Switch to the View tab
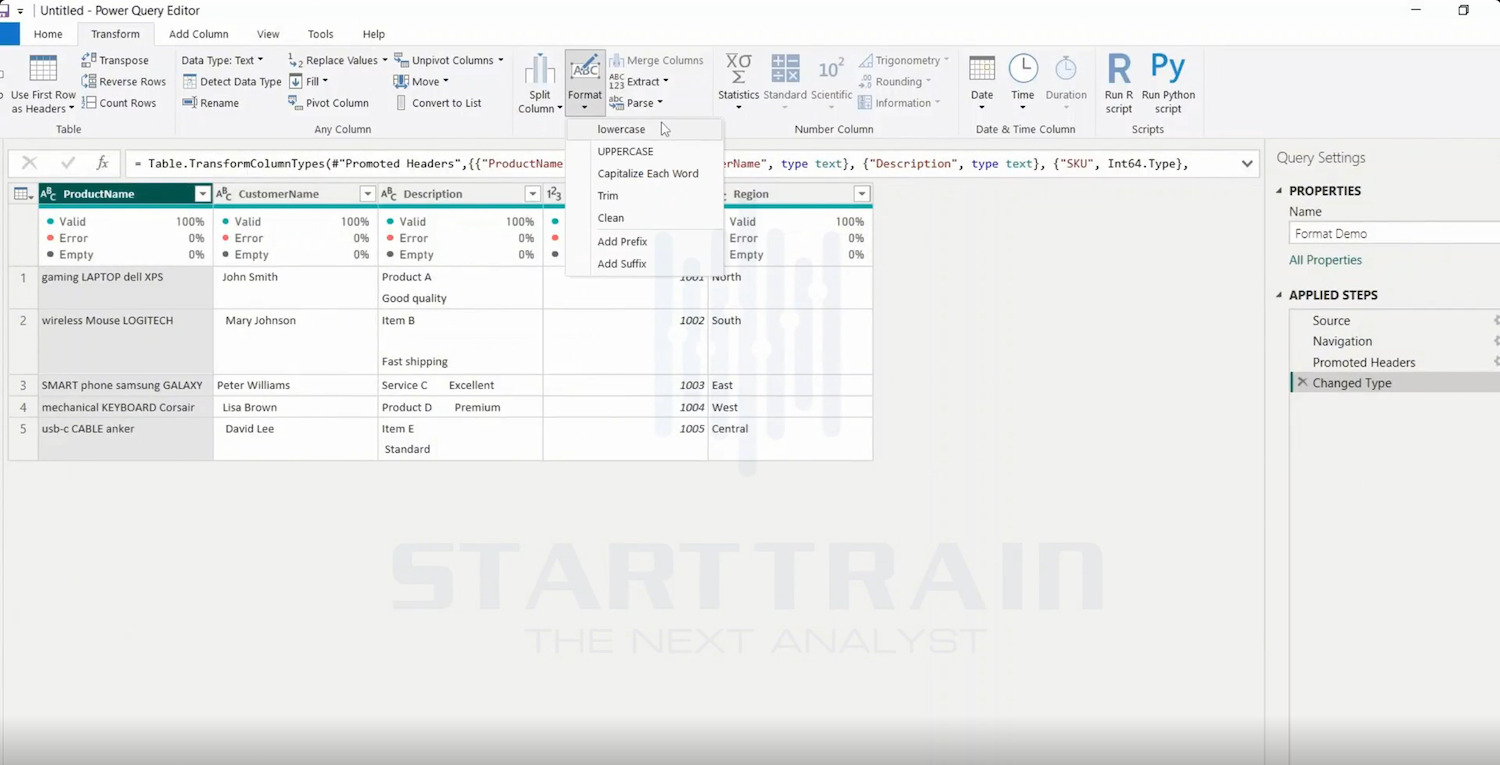1500x765 pixels. tap(268, 34)
